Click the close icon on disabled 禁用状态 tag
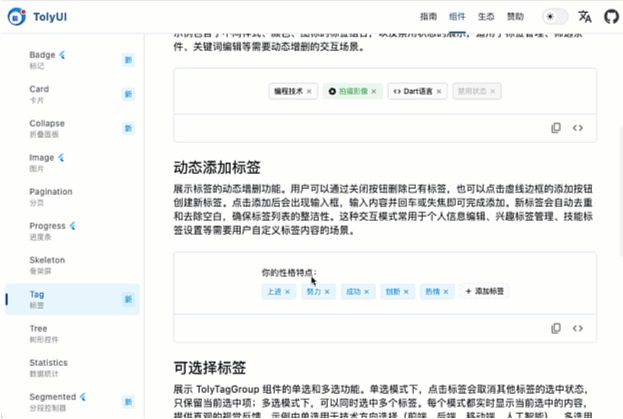The image size is (623, 419). pyautogui.click(x=493, y=91)
